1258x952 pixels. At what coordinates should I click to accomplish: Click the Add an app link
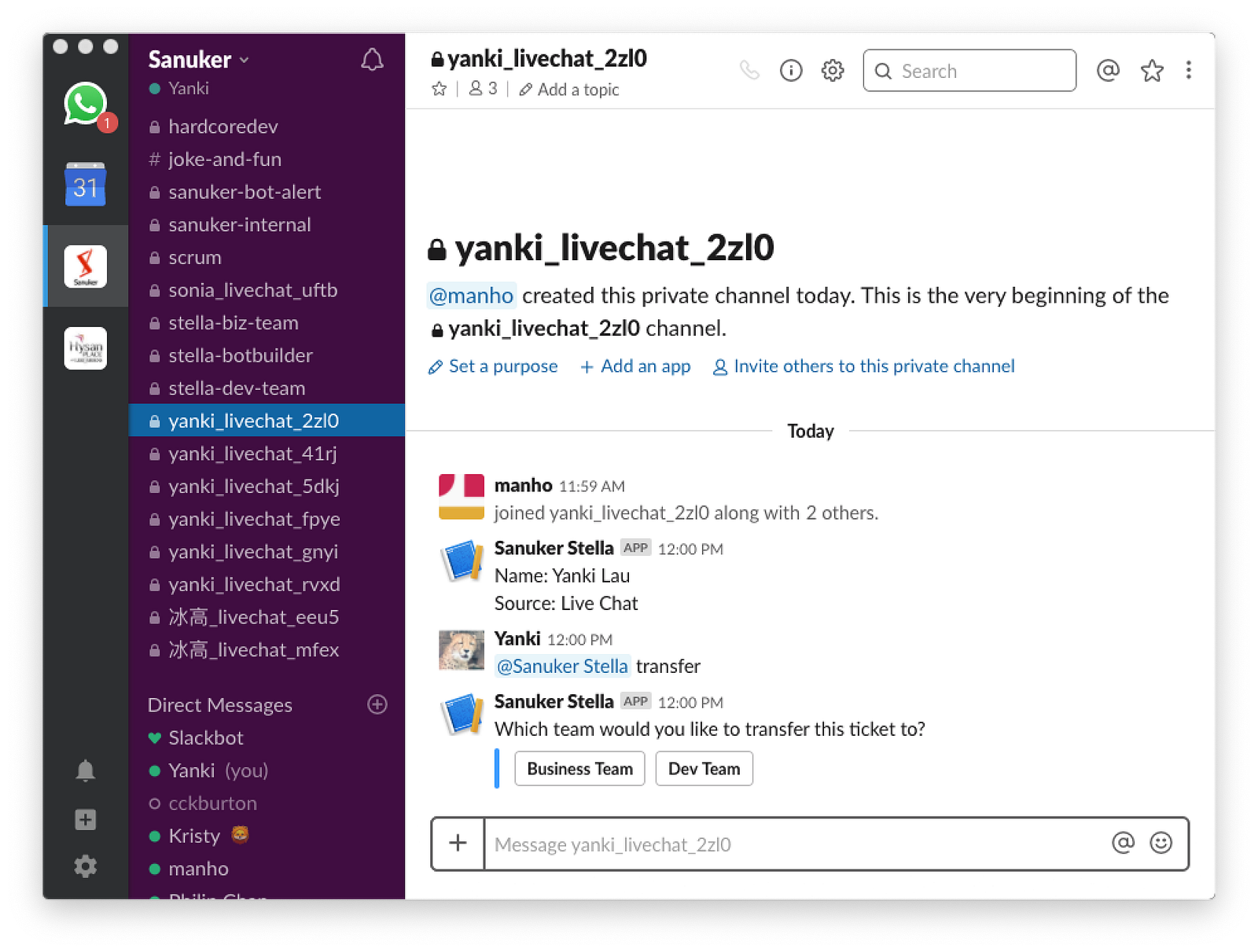pos(635,366)
